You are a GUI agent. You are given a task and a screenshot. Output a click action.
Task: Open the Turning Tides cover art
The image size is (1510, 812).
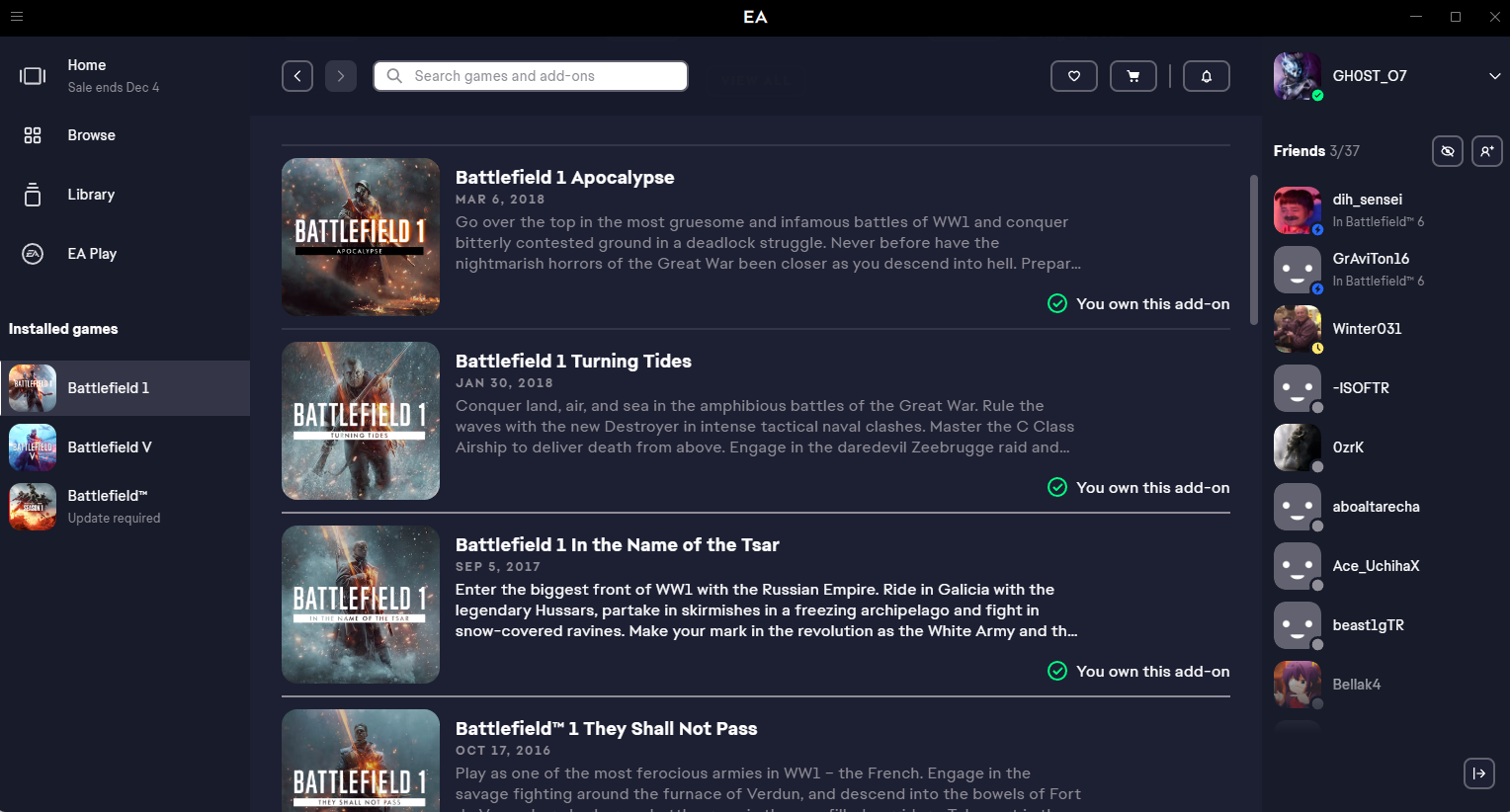point(361,421)
